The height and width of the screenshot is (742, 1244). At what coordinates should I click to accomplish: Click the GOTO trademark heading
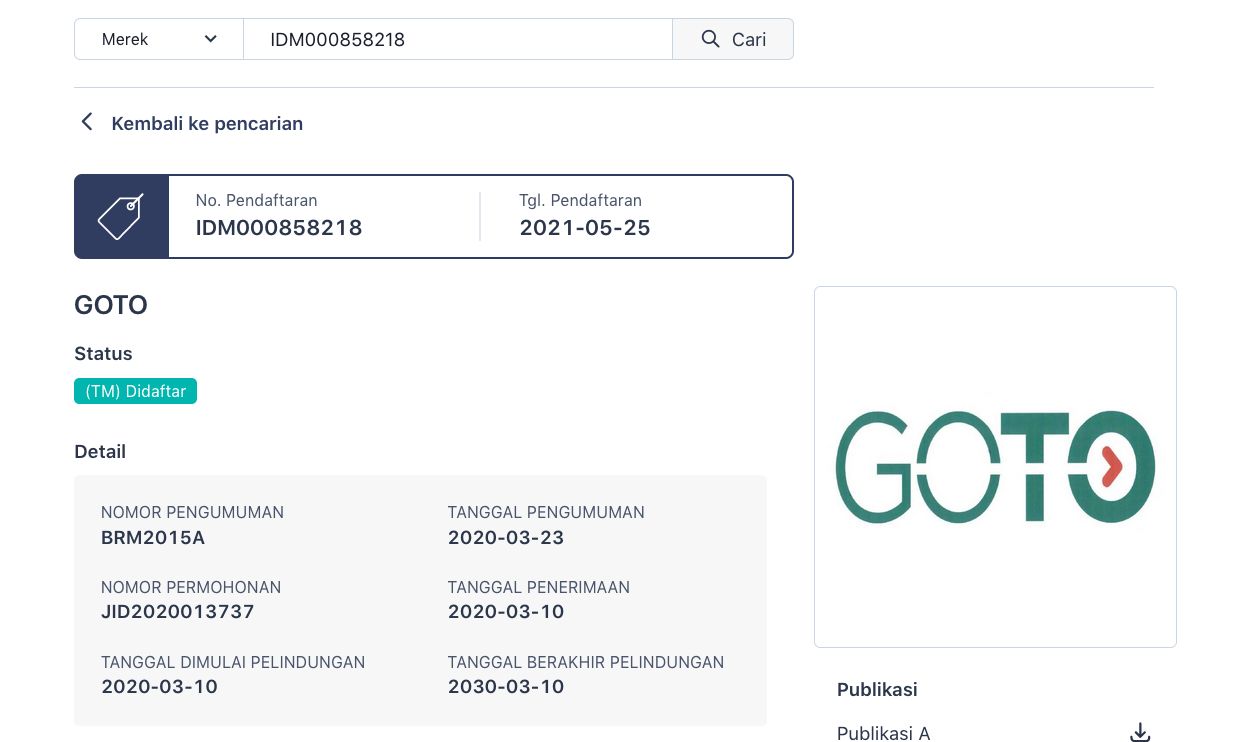(x=111, y=305)
